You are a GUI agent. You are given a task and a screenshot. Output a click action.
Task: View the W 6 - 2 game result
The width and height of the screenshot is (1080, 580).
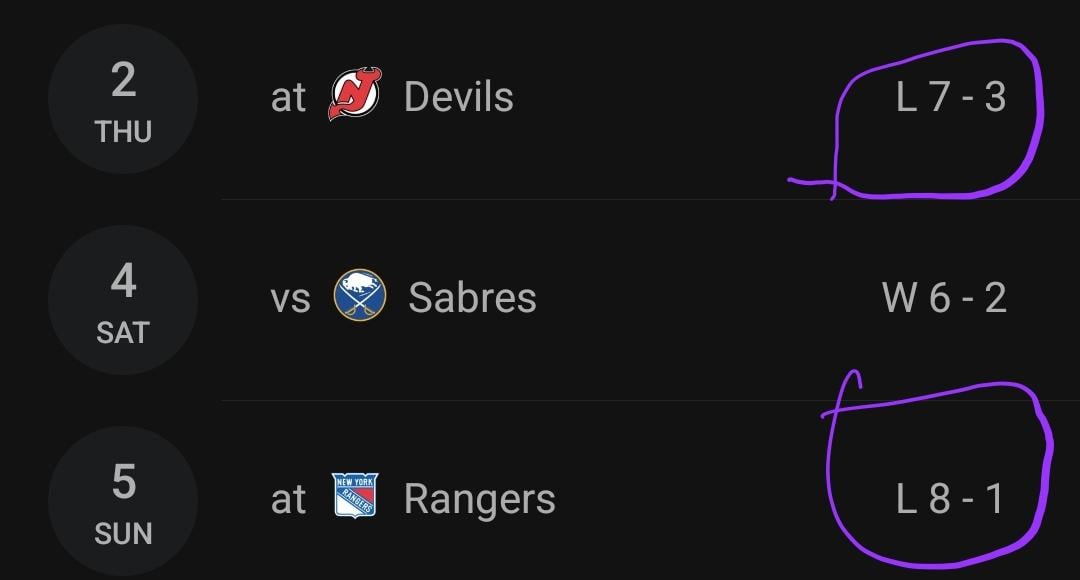pos(944,298)
